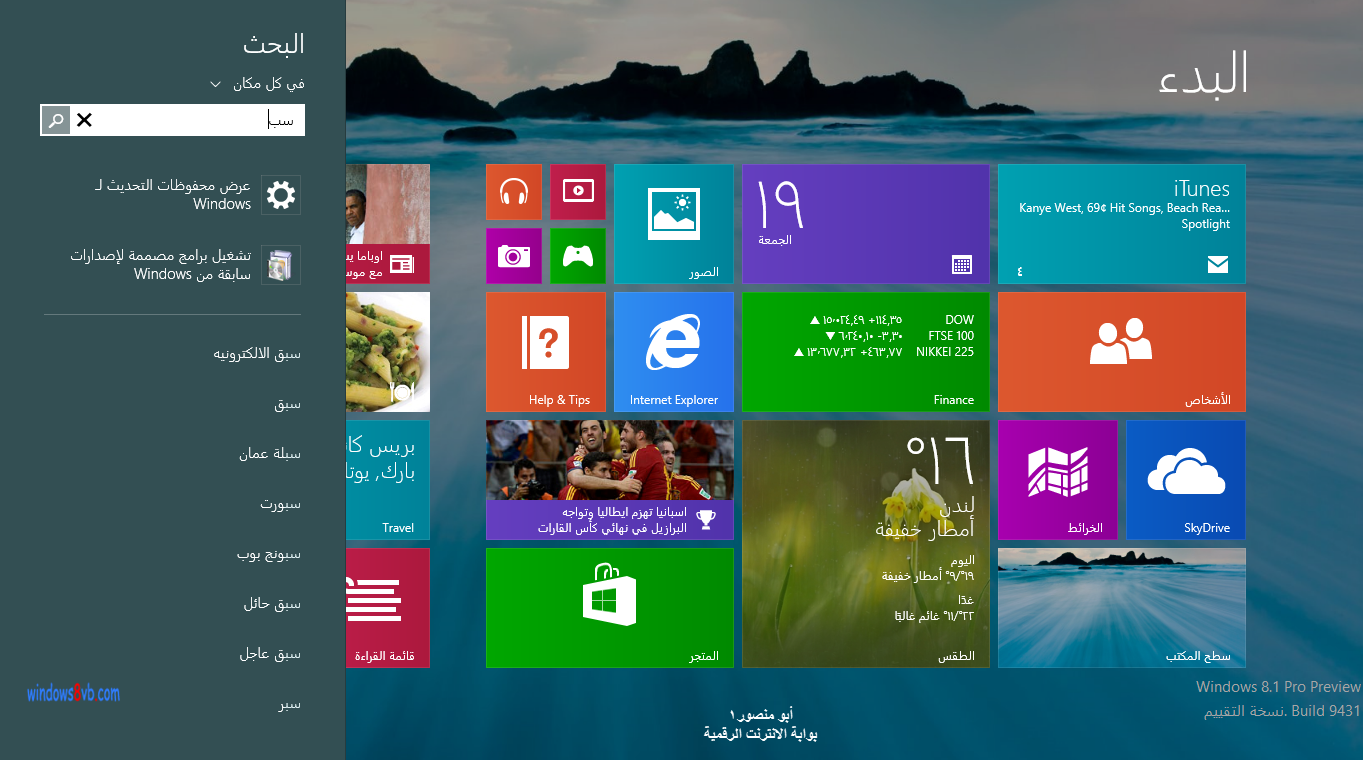This screenshot has width=1363, height=760.
Task: Clear the search box with X button
Action: click(x=85, y=121)
